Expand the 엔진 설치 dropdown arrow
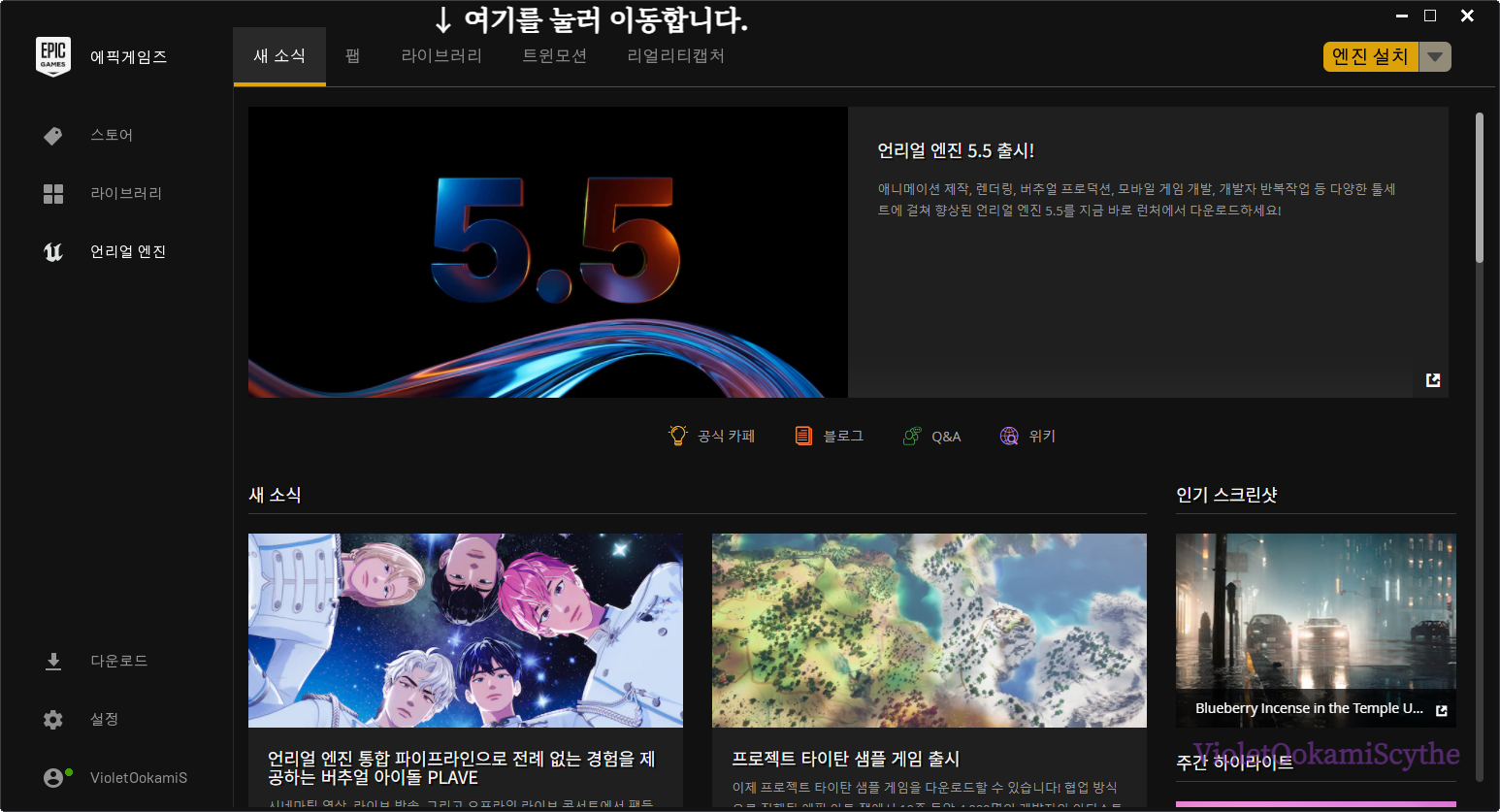 point(1435,57)
